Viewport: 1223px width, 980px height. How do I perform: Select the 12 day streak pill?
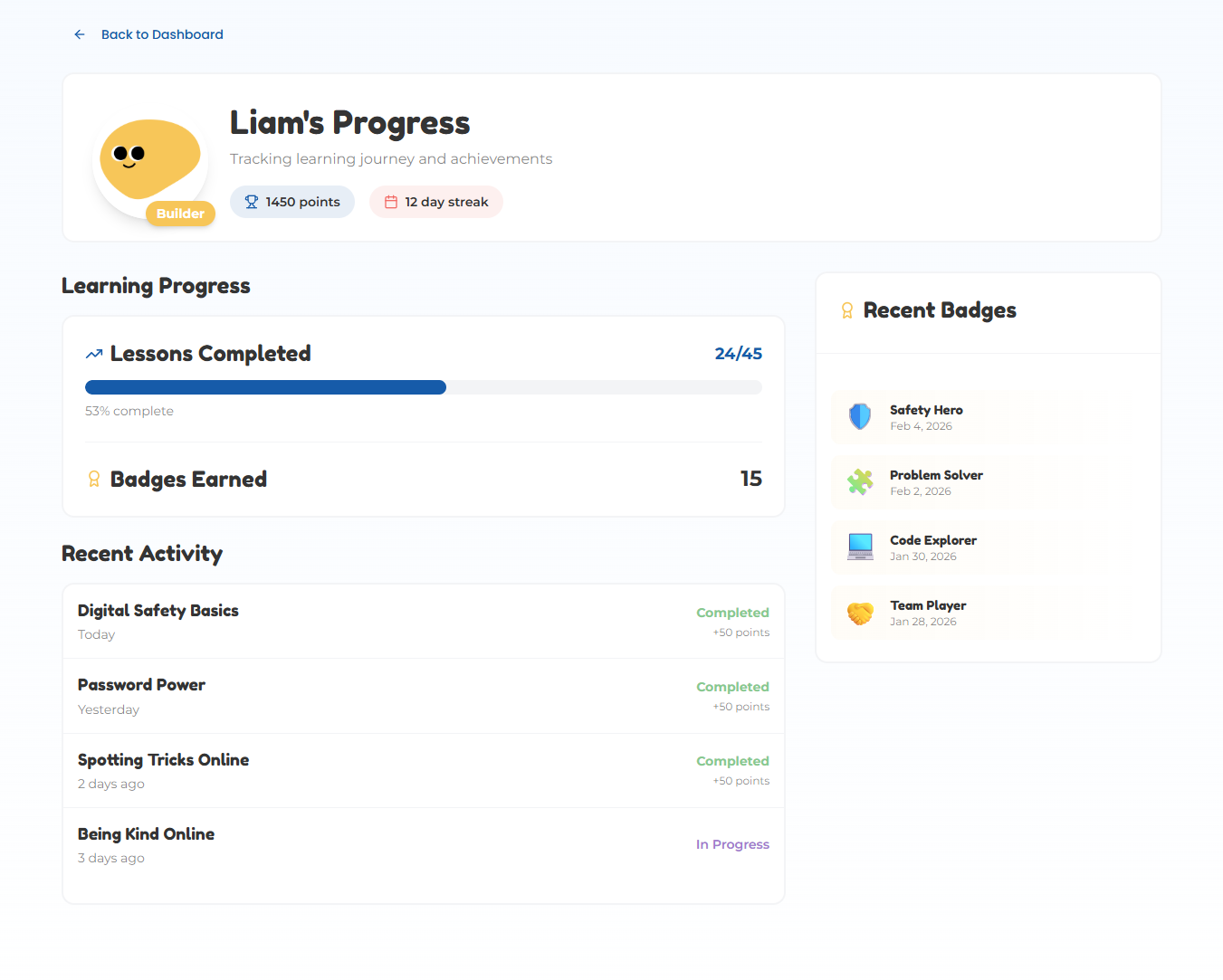pyautogui.click(x=435, y=202)
